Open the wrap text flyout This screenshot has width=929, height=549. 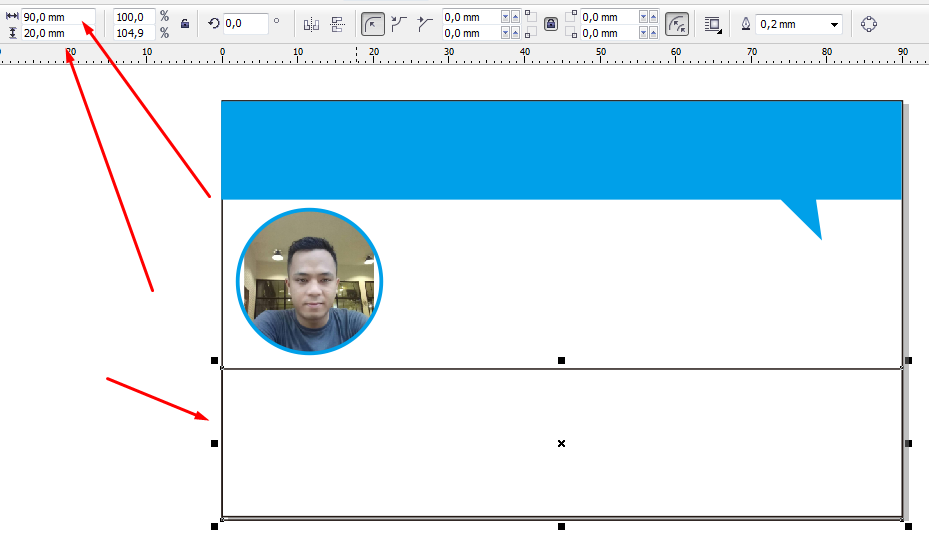713,24
